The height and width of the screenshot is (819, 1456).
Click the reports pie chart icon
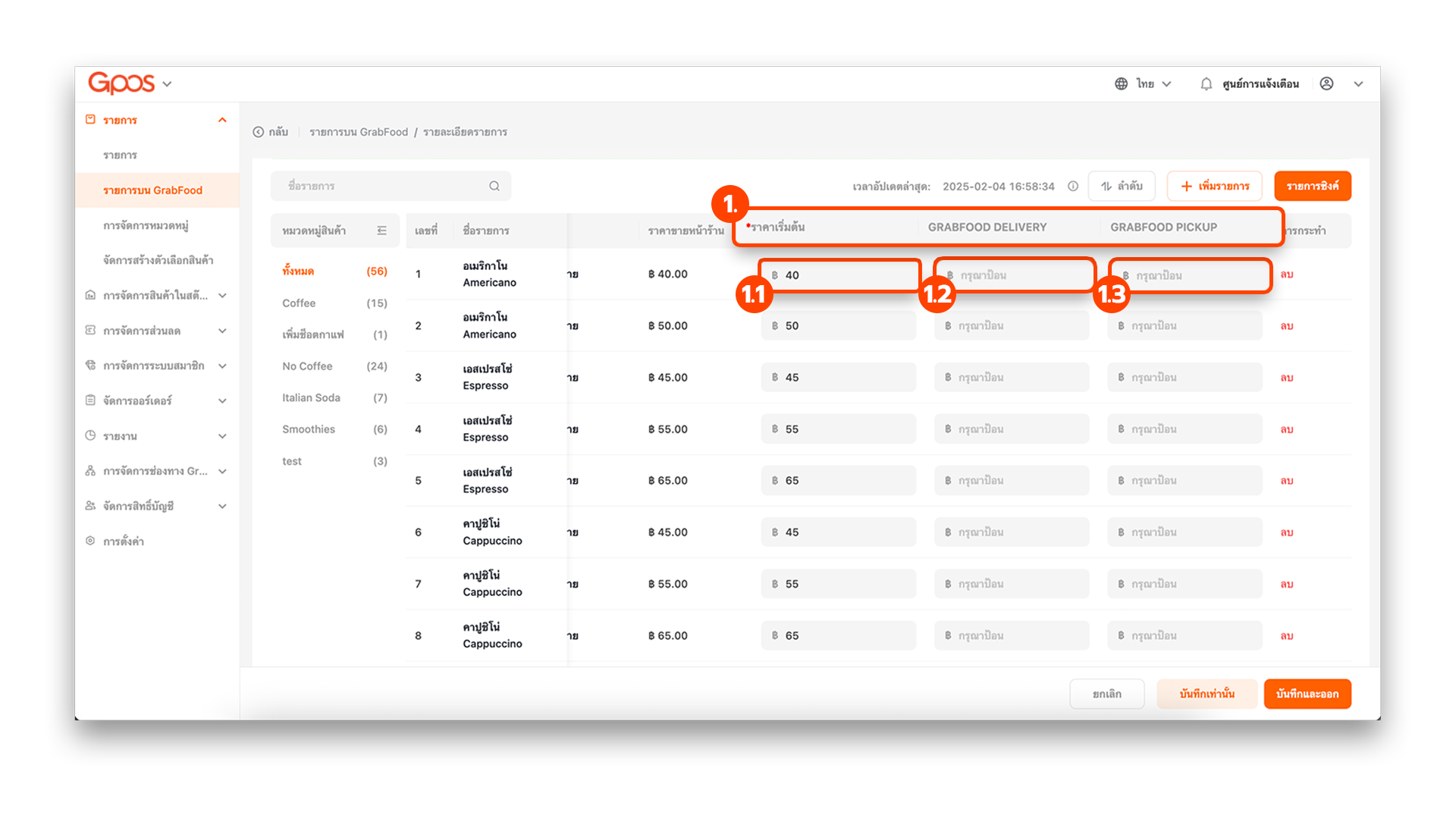[90, 436]
